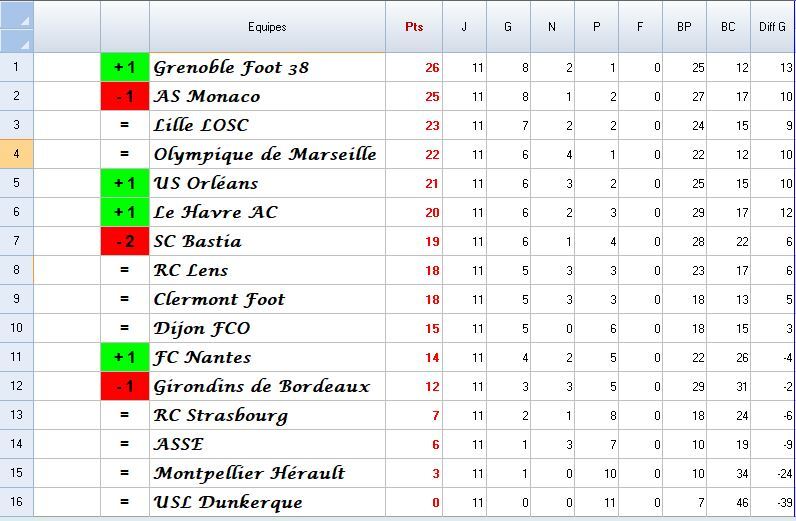
Task: Click the equals sign cell beside RC Lens
Action: pos(125,270)
